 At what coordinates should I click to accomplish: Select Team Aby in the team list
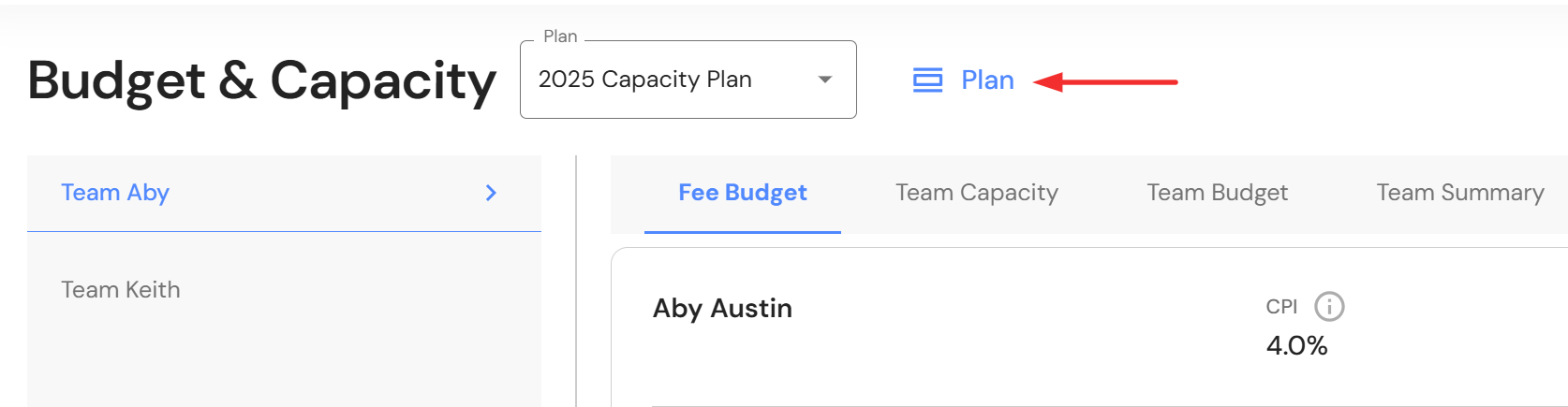[115, 193]
